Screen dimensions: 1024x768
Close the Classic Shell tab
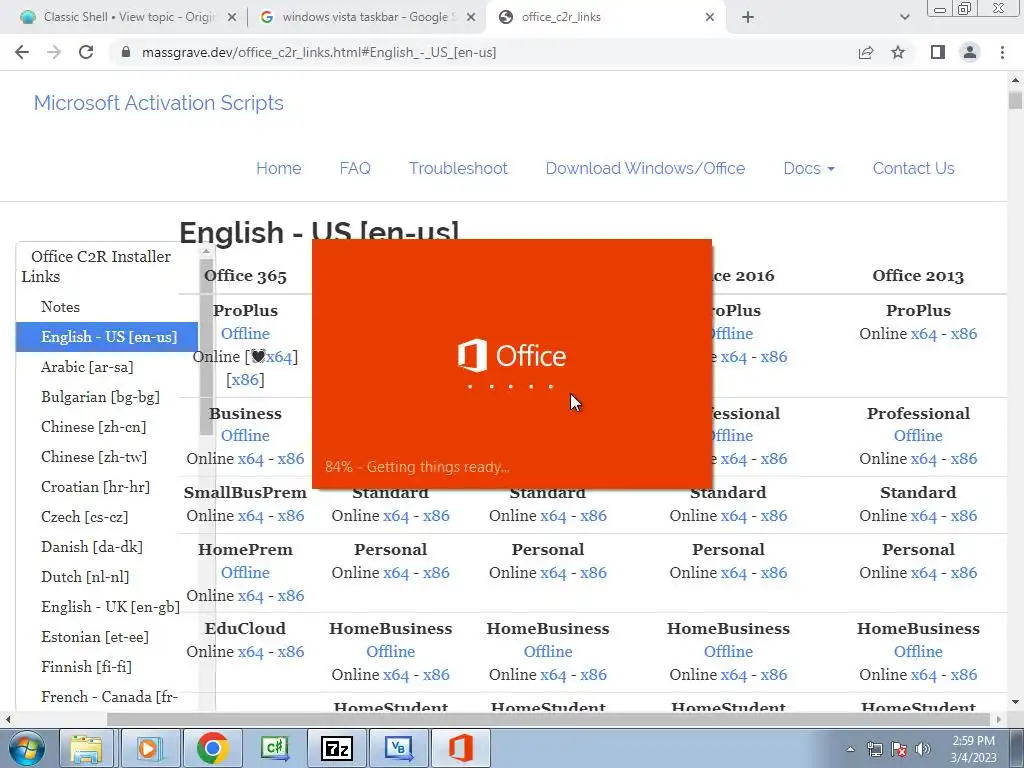(232, 18)
